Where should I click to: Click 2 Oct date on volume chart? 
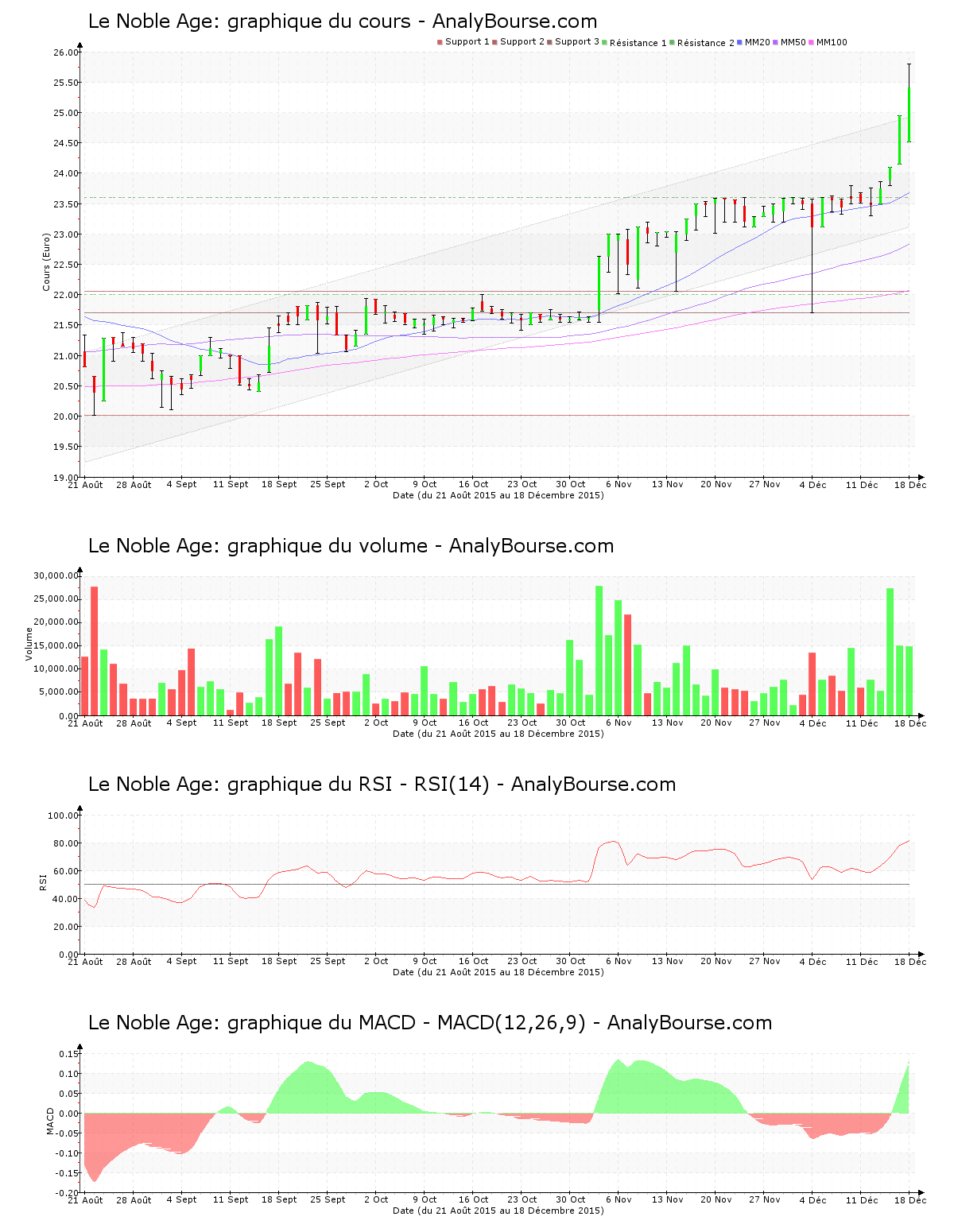click(376, 723)
